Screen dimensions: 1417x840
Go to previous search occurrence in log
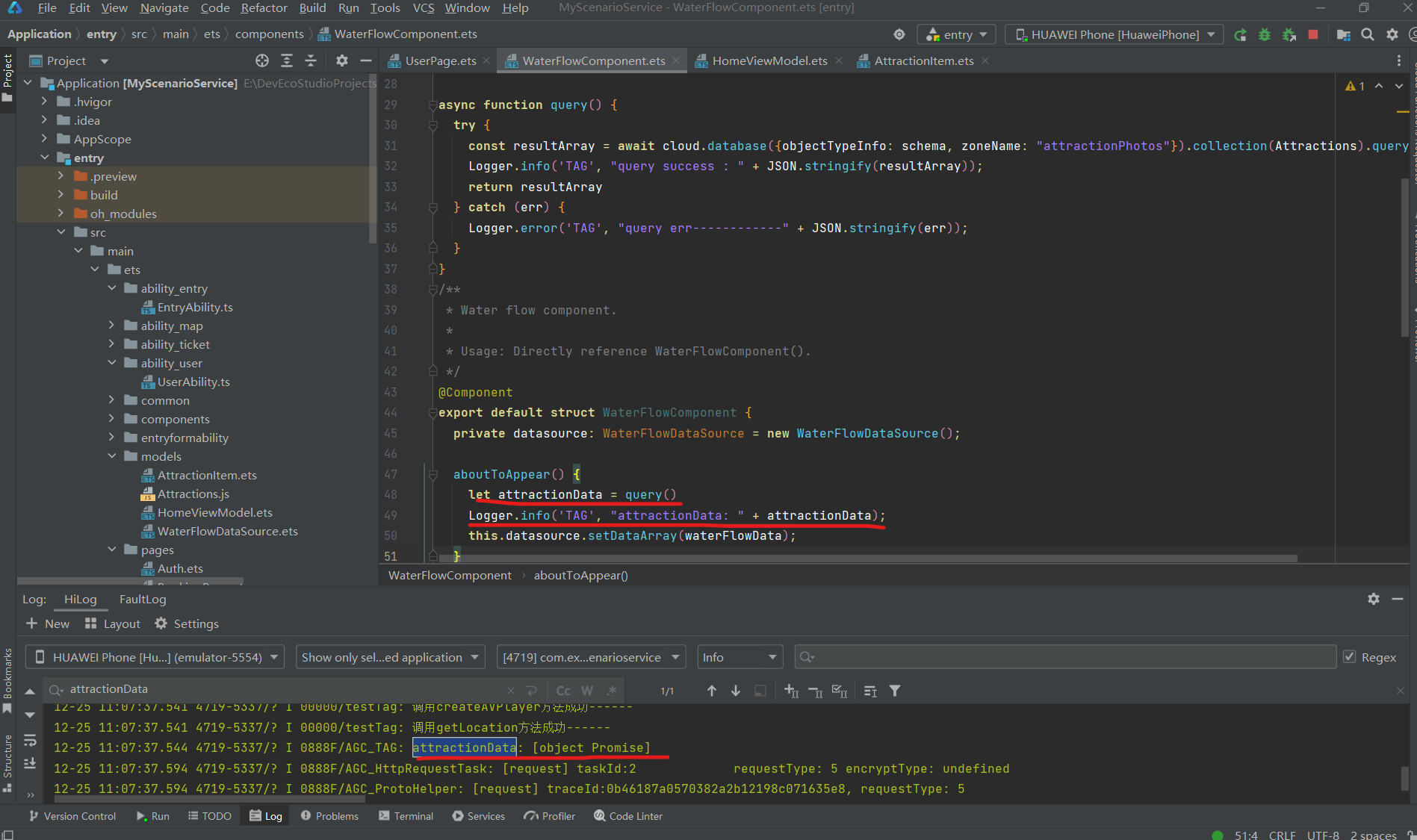[712, 691]
